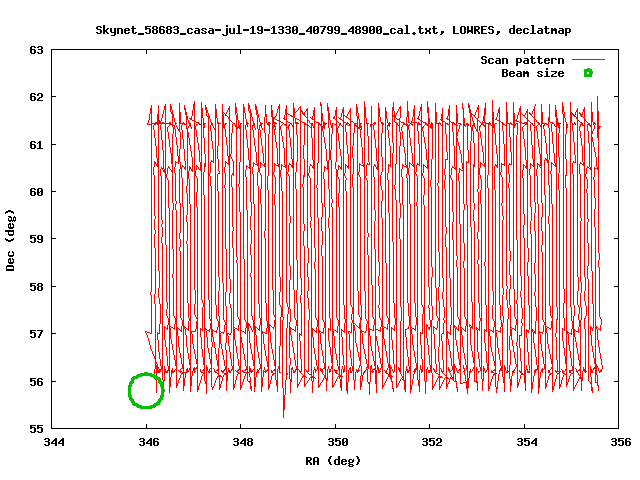
Task: Click x-axis tick label 348
Action: [243, 442]
